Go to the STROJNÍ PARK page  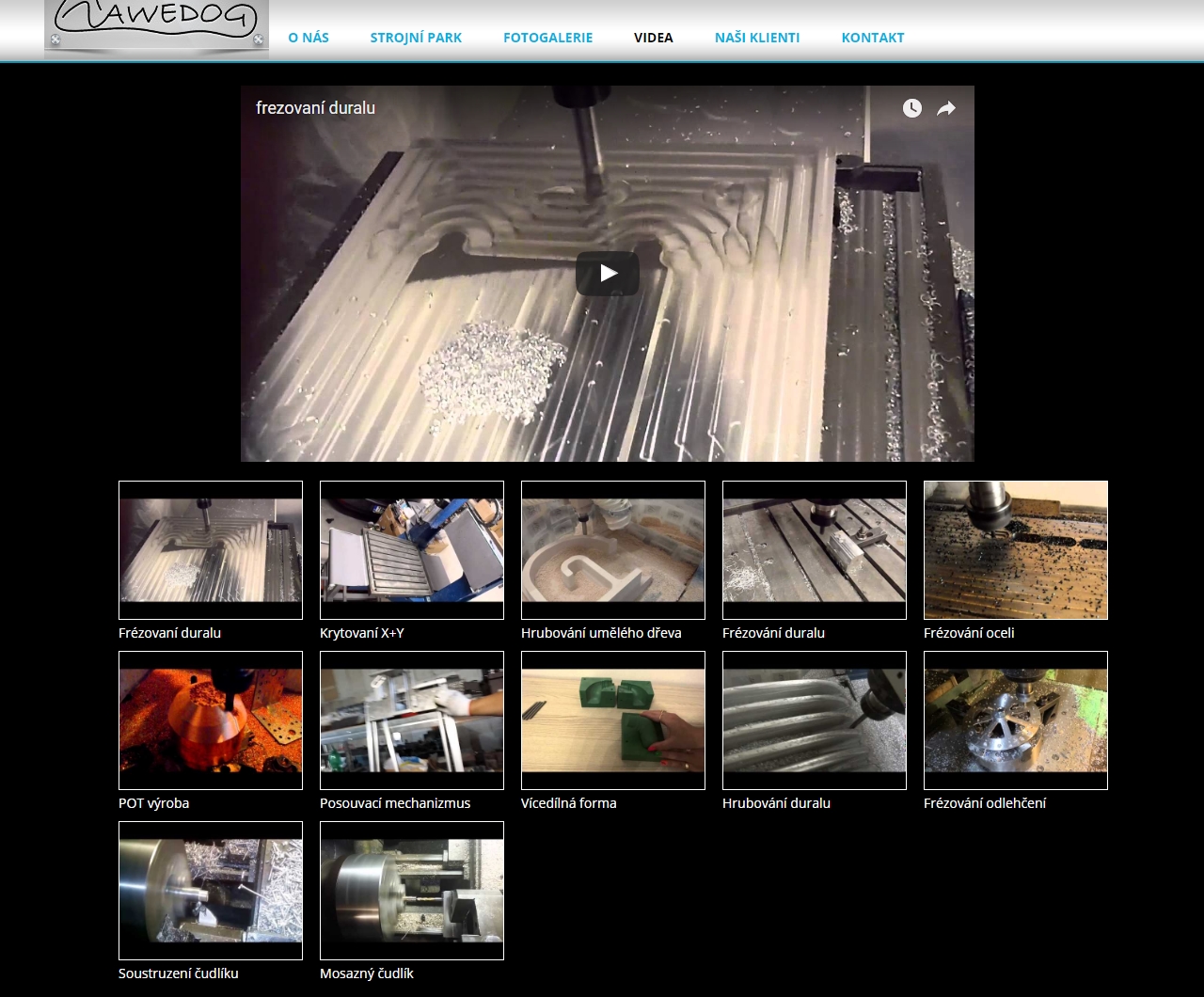tap(416, 38)
